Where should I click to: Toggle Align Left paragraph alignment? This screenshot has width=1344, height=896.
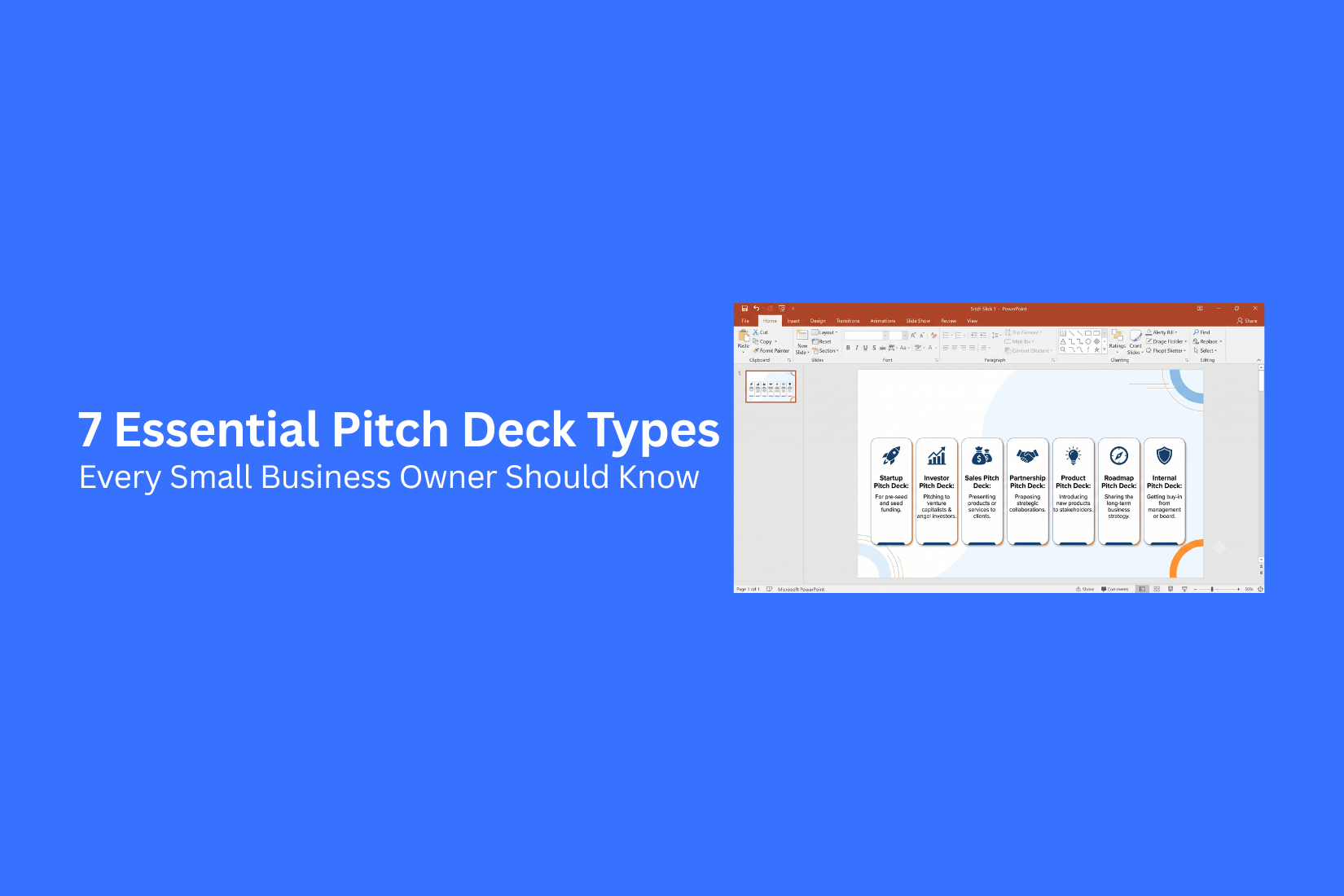pos(946,348)
